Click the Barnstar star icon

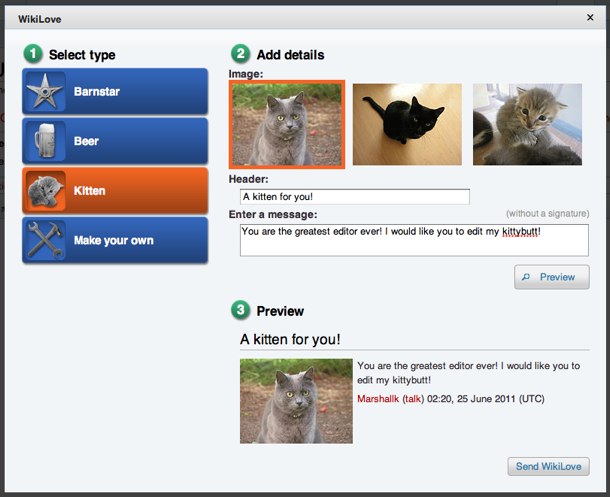tap(45, 92)
